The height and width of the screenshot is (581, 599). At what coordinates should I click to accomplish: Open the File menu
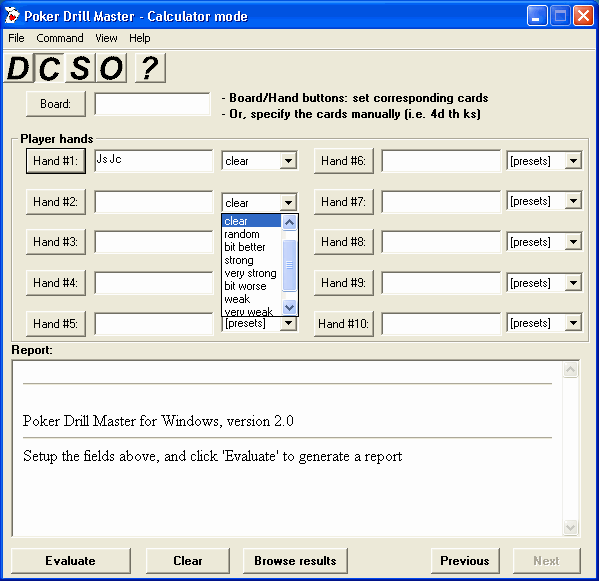[x=16, y=38]
